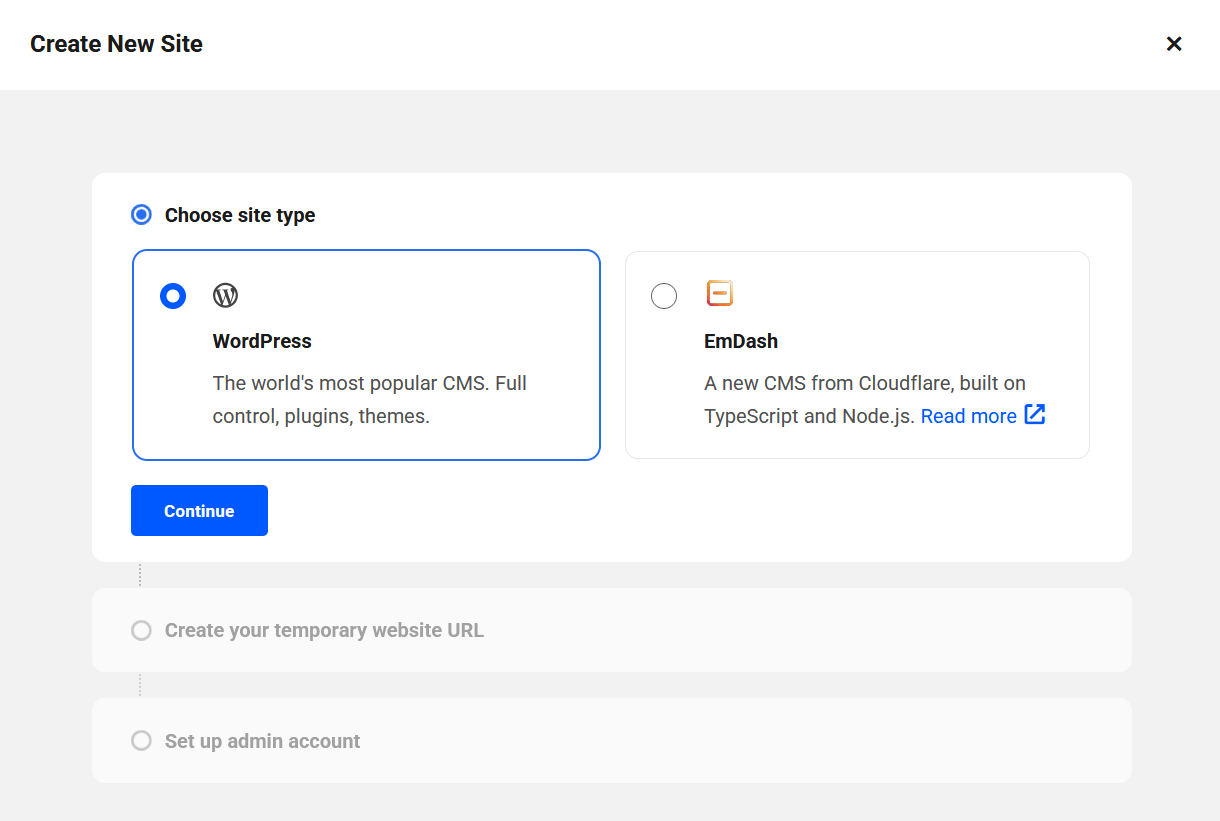
Task: Click the EmDash orange logo icon
Action: click(720, 293)
